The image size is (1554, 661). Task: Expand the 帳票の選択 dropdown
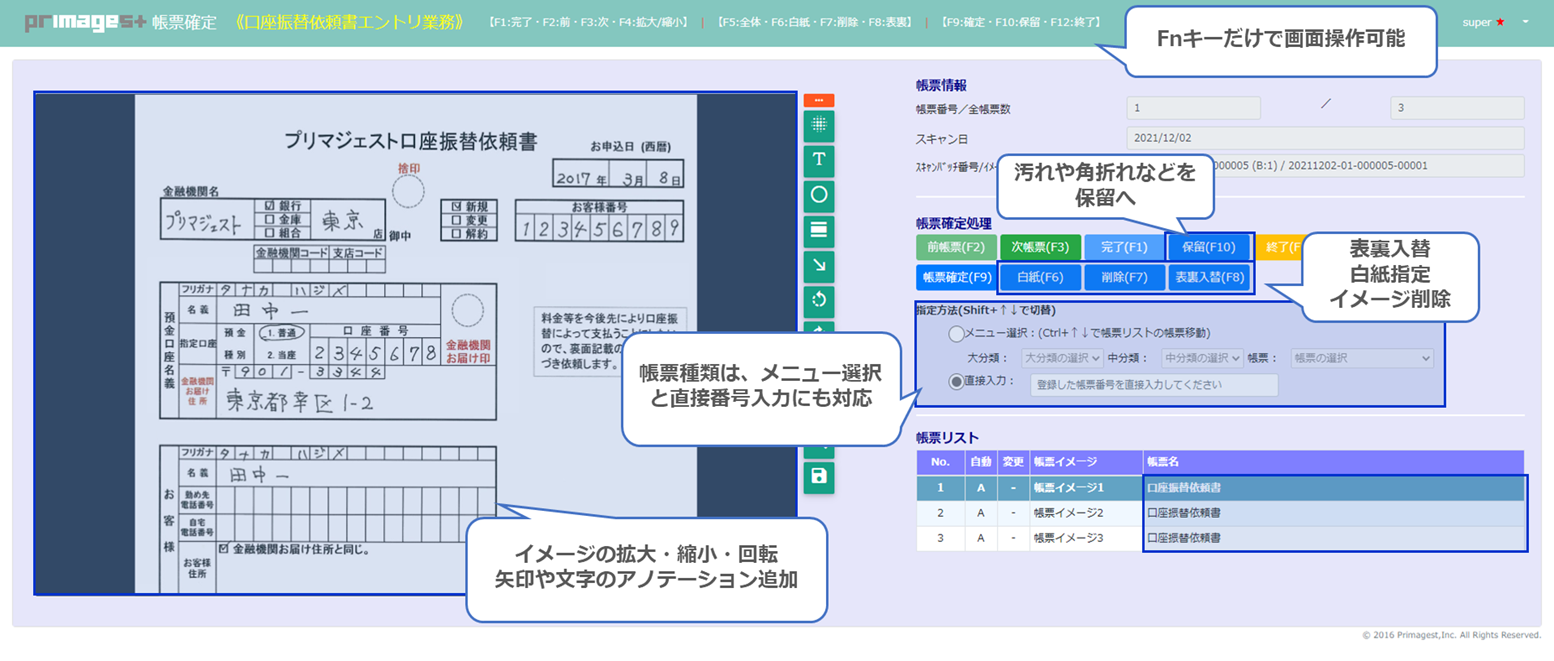click(x=1362, y=358)
